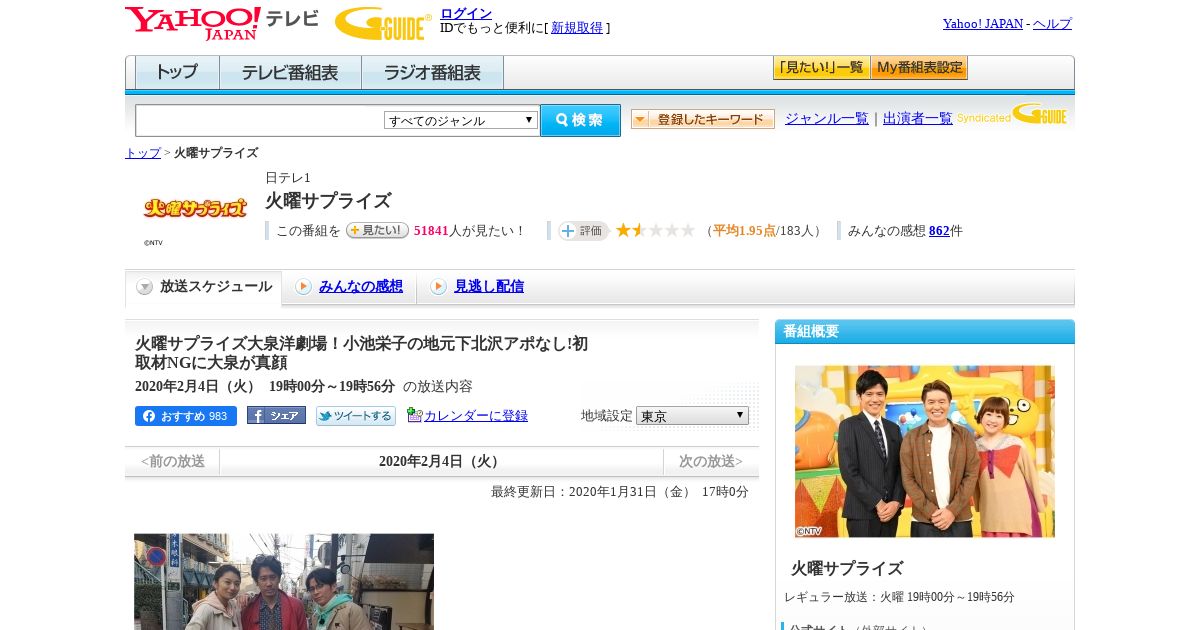Click Facebook おすすめ 983 button
Screen dimensions: 1200x630
tap(186, 416)
